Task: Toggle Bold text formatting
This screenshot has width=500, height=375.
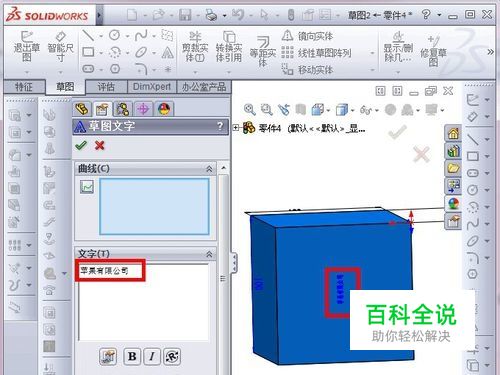Action: point(132,356)
